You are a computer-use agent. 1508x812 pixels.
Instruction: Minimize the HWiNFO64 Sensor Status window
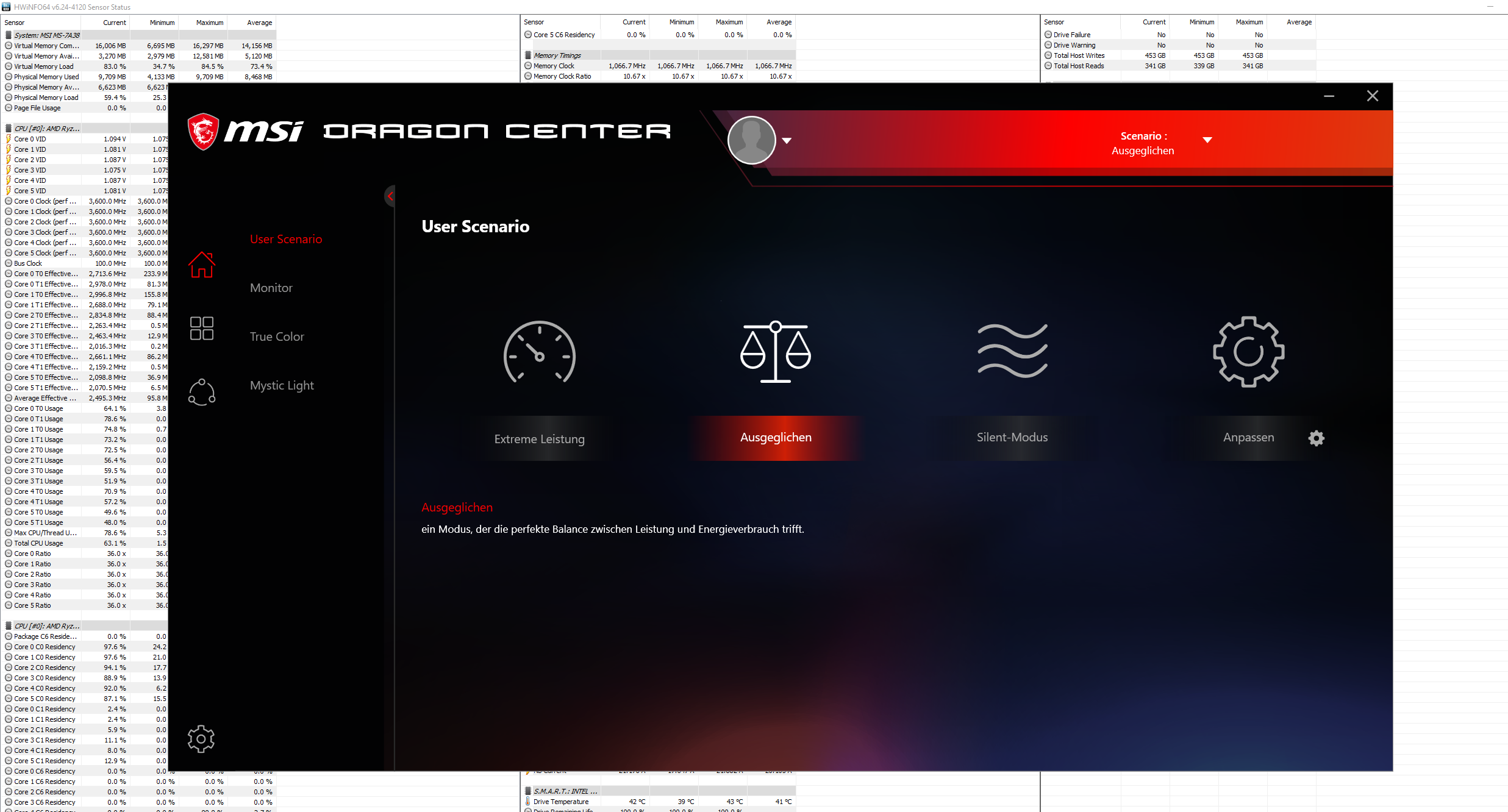tap(1490, 7)
